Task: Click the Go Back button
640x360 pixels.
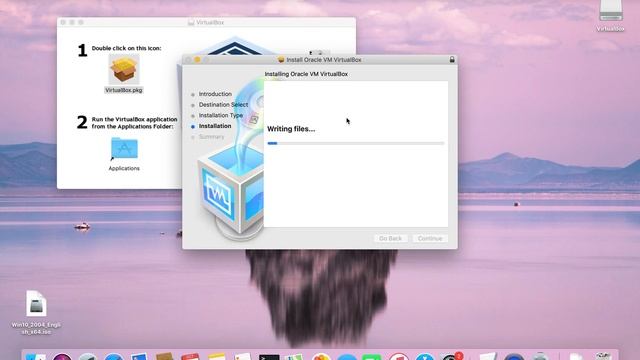Action: point(390,238)
